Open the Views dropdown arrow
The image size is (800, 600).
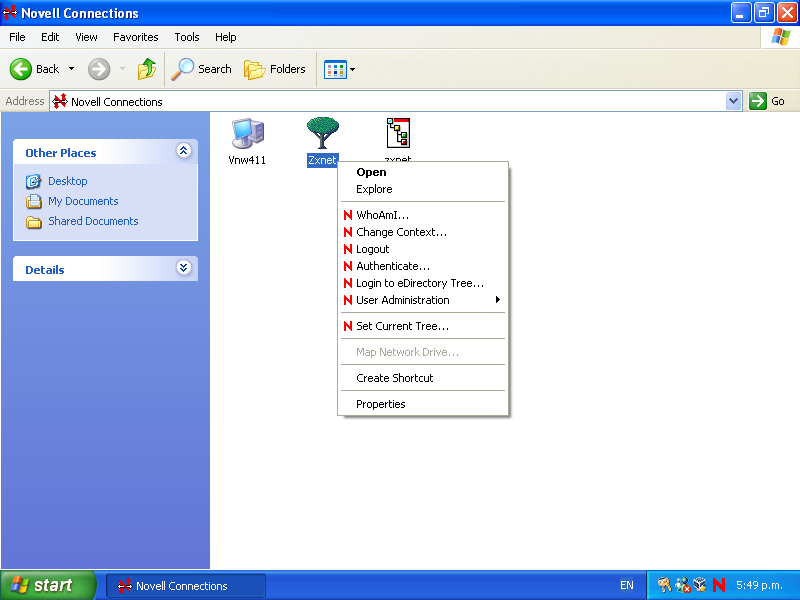pyautogui.click(x=352, y=69)
